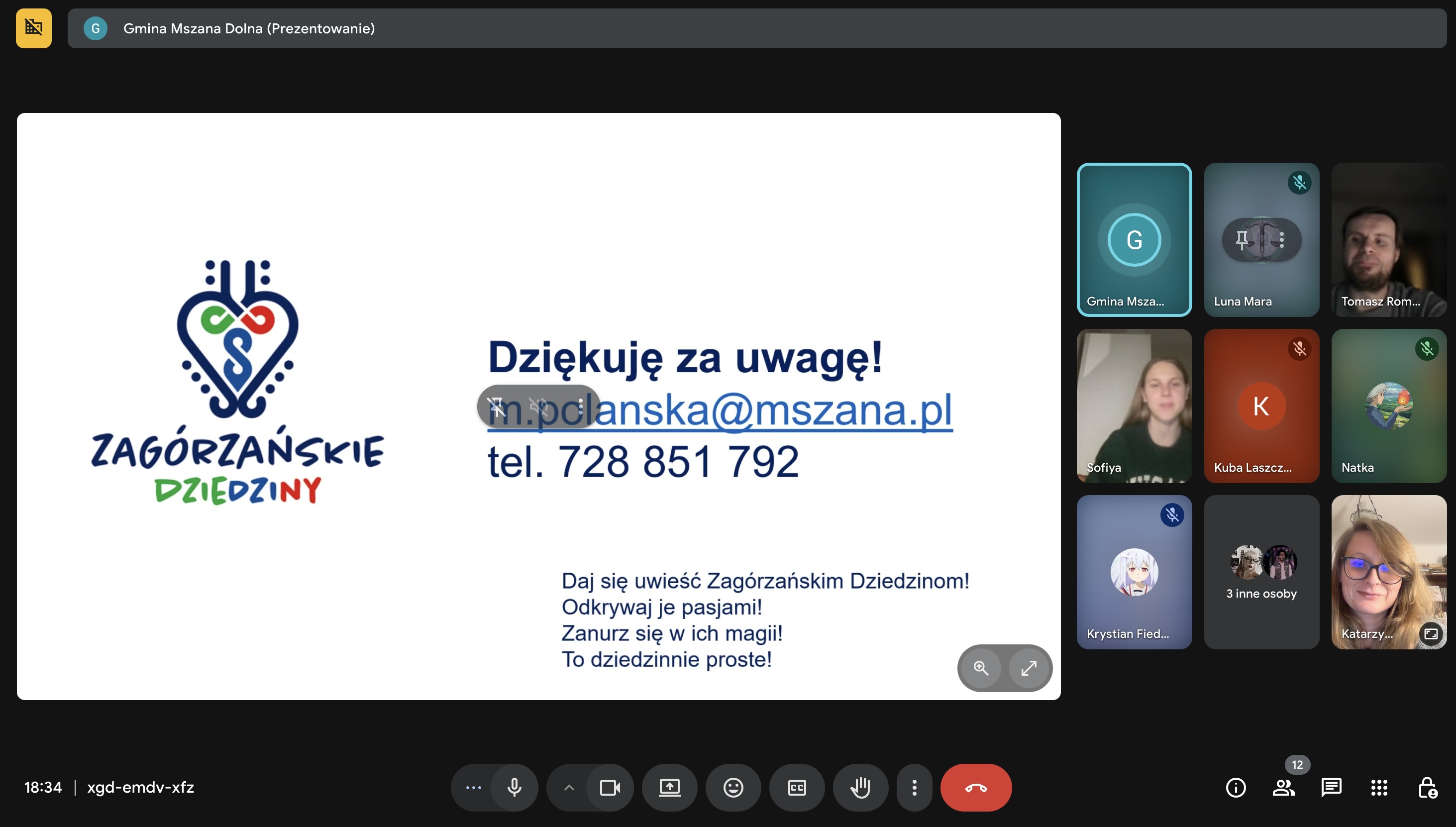Open the in-call chat panel
This screenshot has width=1456, height=827.
click(1331, 787)
